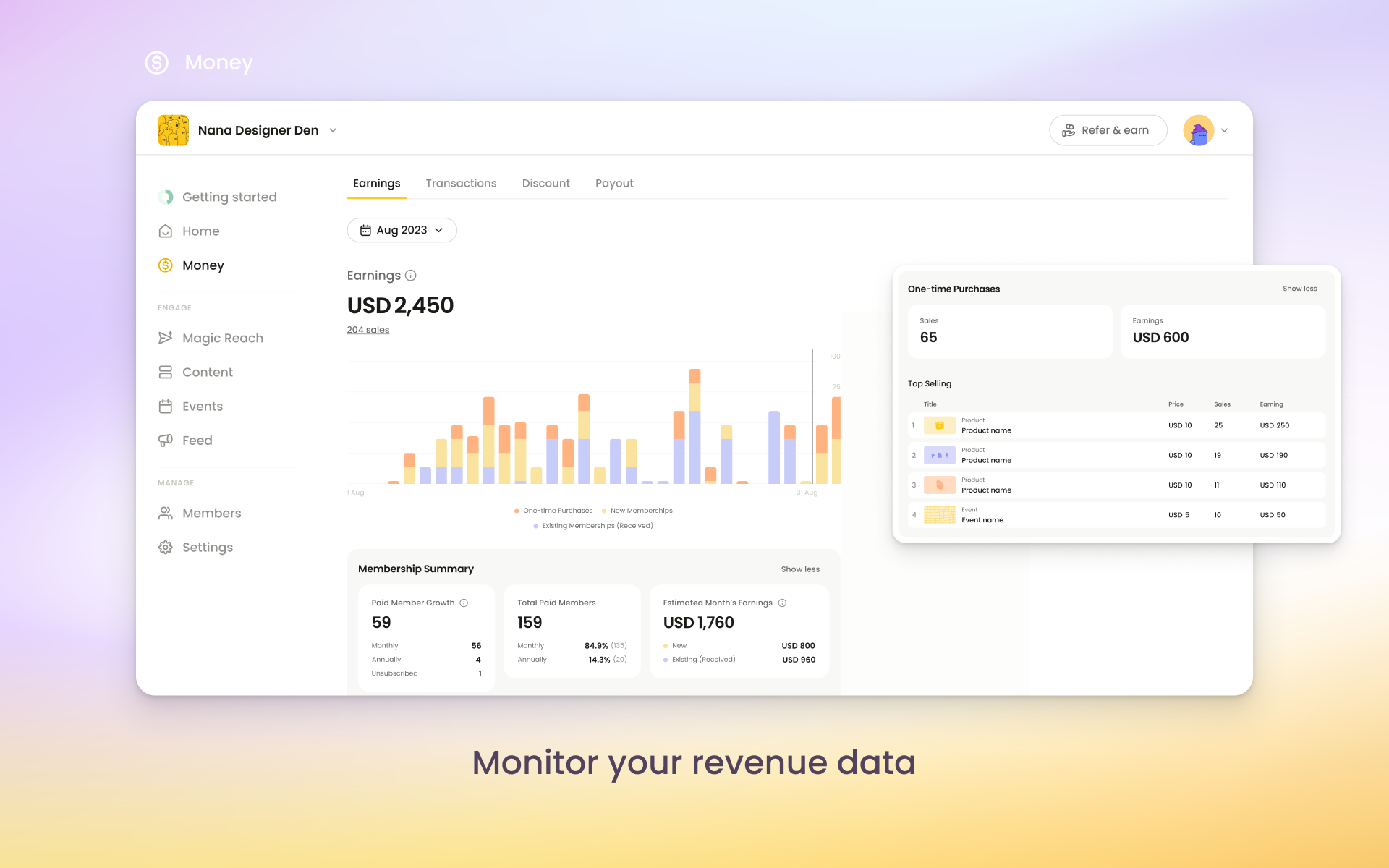Click Show less on Membership Summary
The image size is (1389, 868).
[x=801, y=569]
